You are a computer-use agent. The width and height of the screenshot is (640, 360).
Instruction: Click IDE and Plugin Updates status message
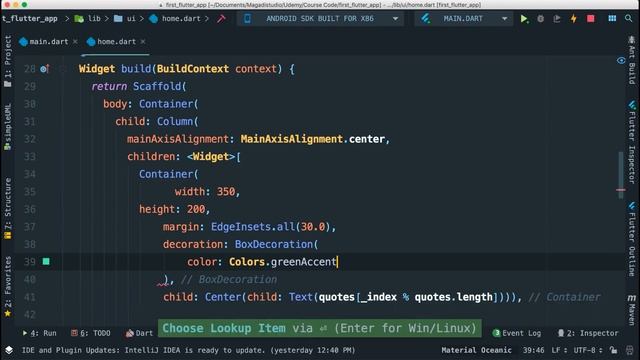pos(189,350)
